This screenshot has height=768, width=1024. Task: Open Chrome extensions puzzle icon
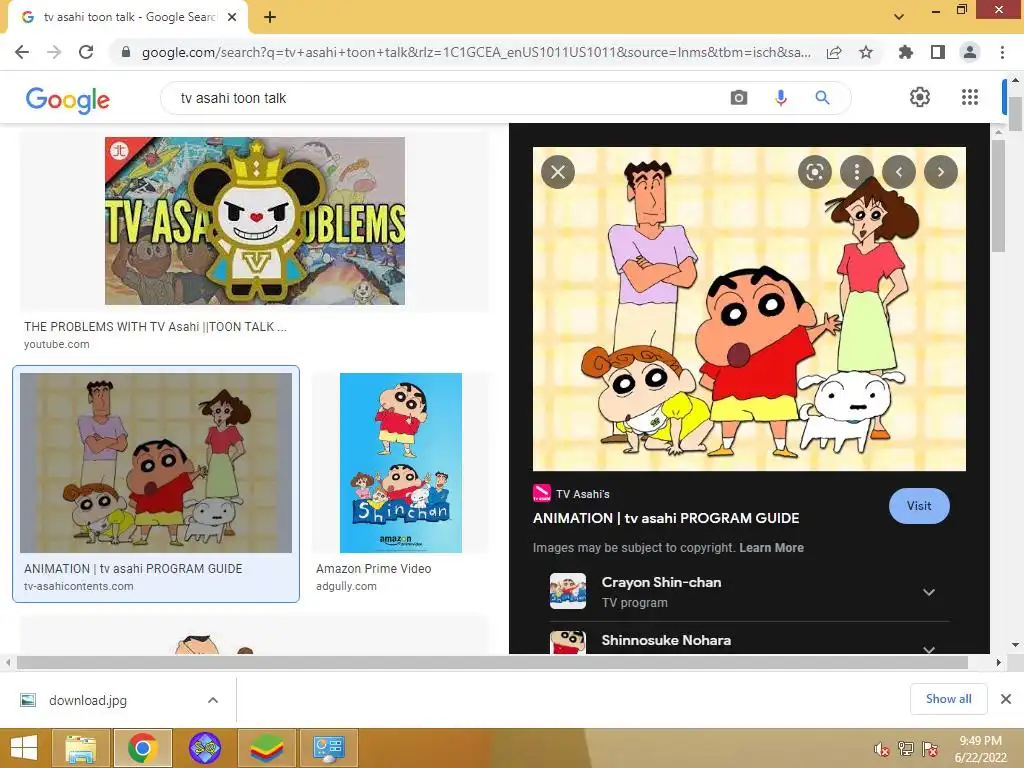tap(906, 52)
